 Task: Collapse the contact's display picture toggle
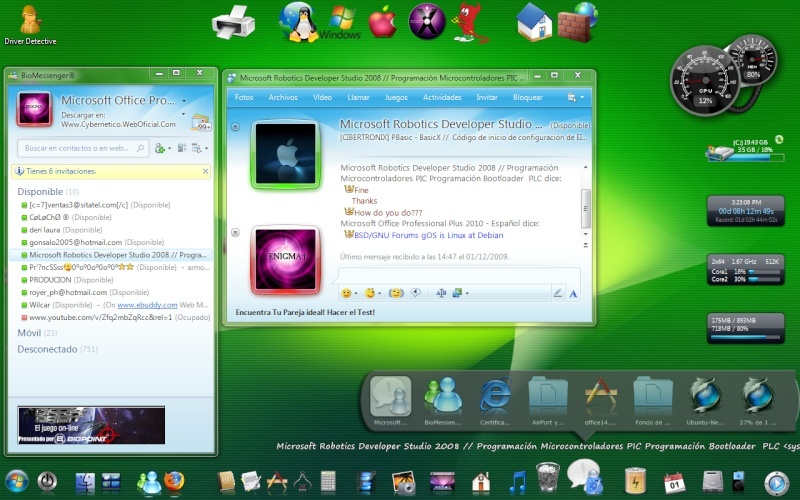[235, 127]
